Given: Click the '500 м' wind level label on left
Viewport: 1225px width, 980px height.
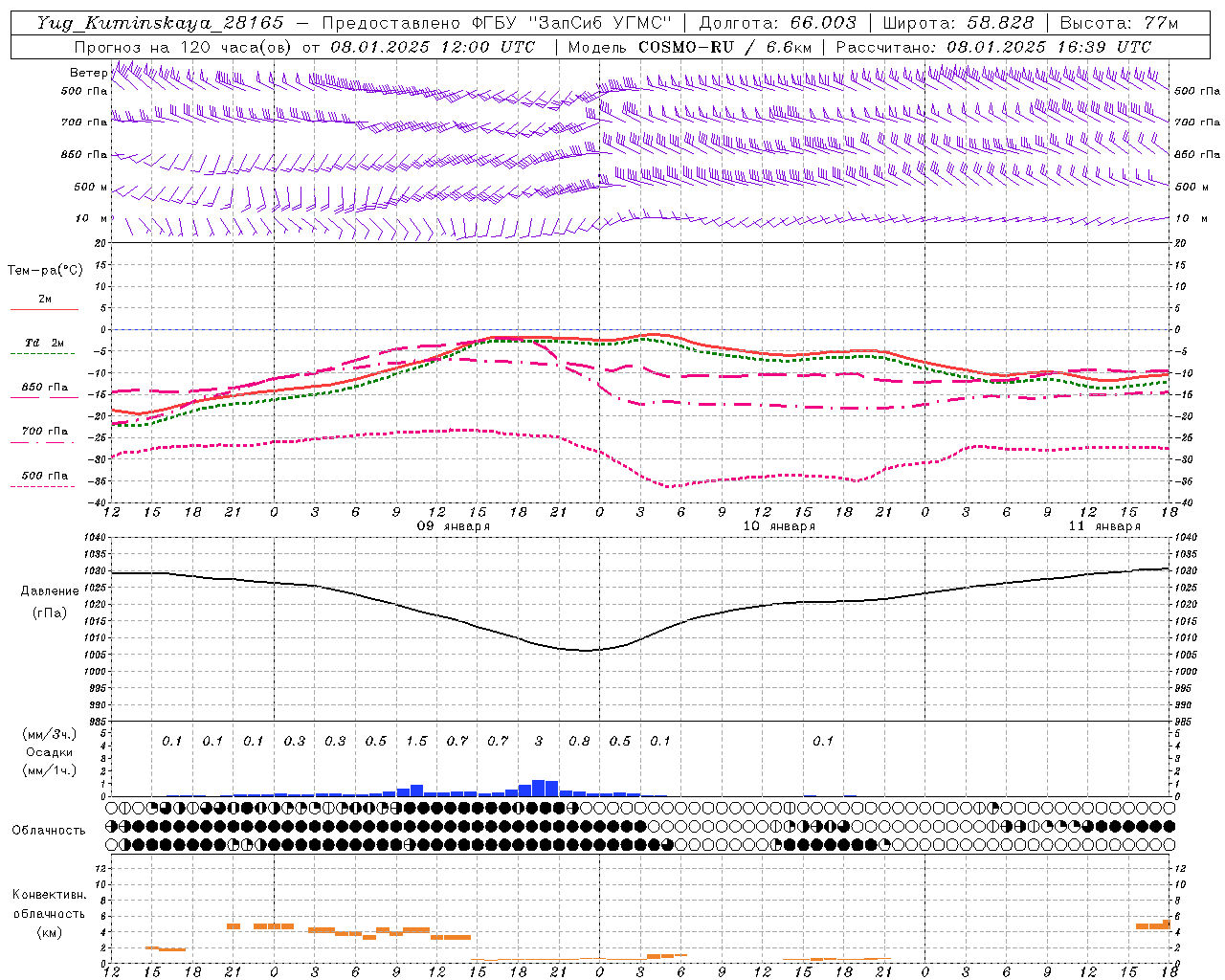Looking at the screenshot, I should tap(91, 187).
